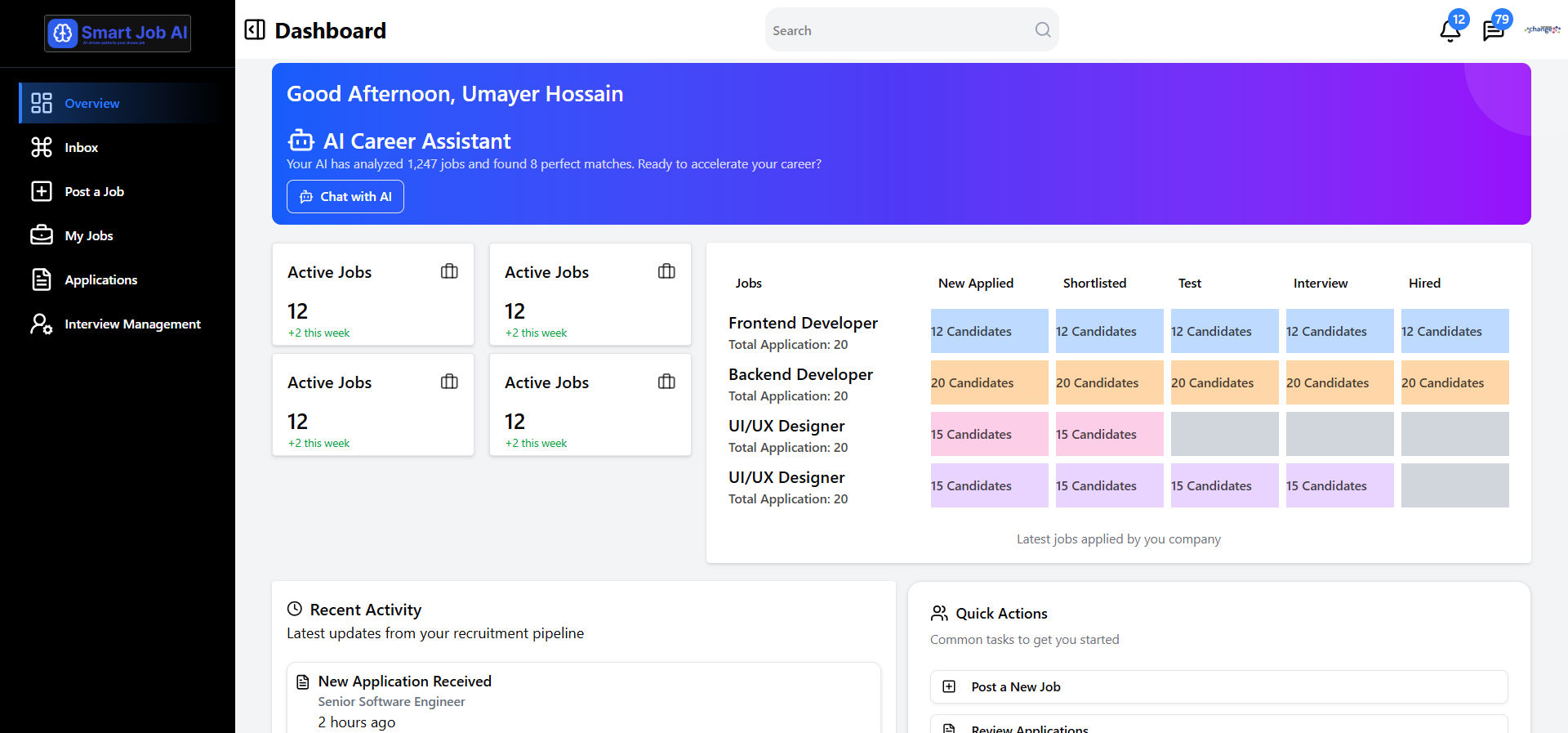This screenshot has height=733, width=1568.
Task: Click the Interview column header
Action: [1321, 283]
